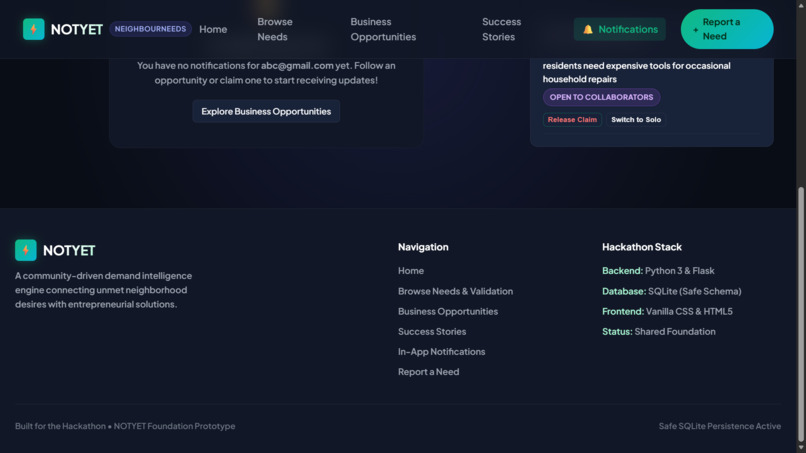This screenshot has width=806, height=453.
Task: Click the 'Hackathon Stack' heading
Action: (642, 247)
